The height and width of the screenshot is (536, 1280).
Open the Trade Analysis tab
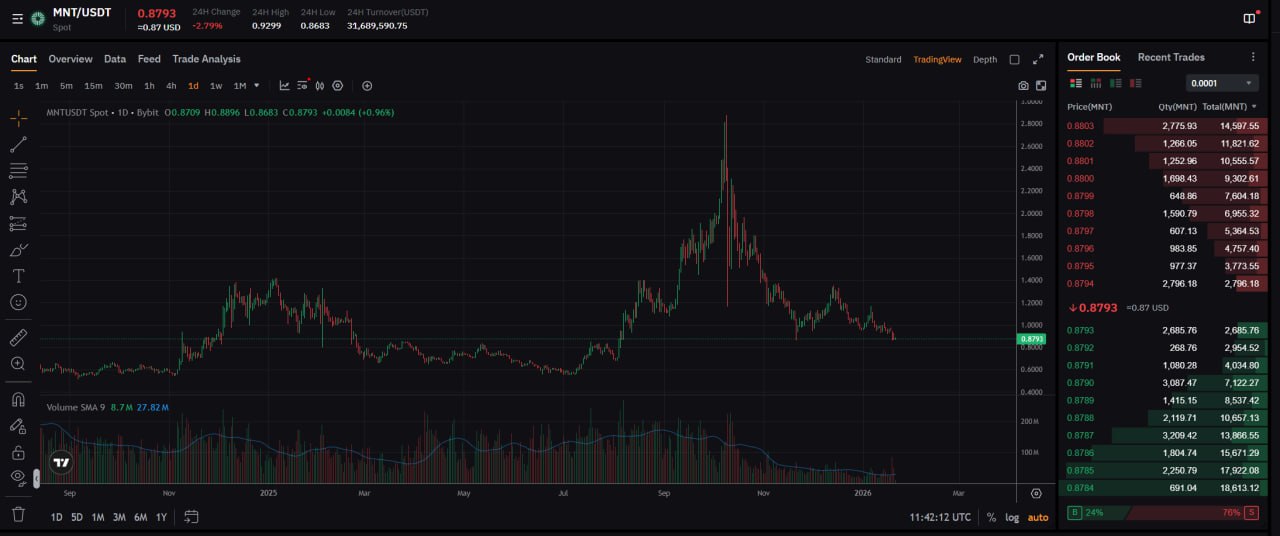tap(206, 59)
